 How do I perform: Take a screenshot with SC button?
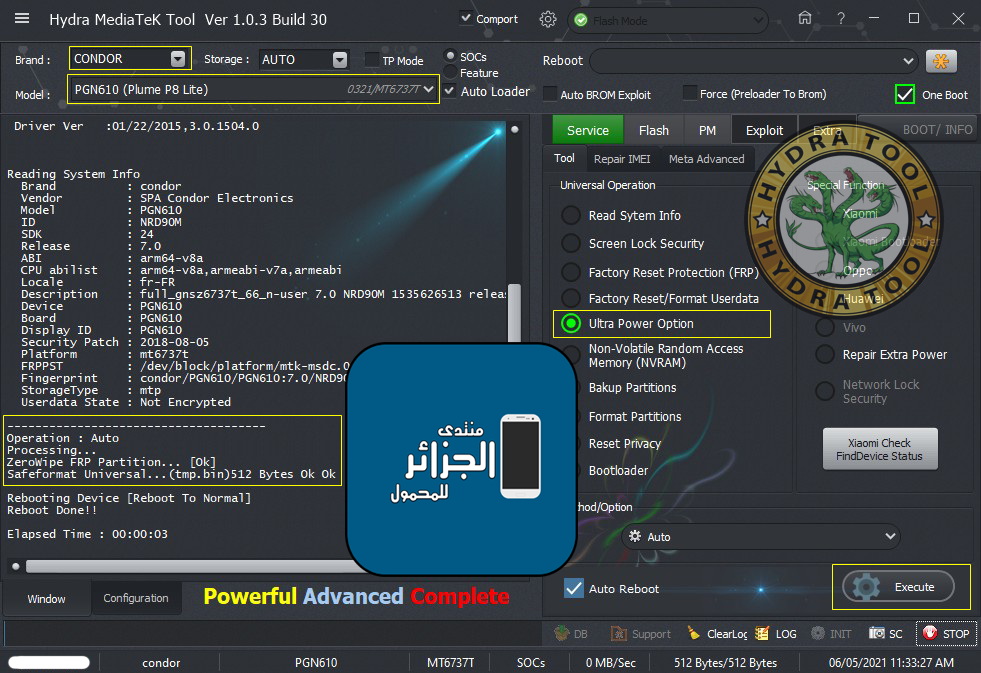pyautogui.click(x=886, y=633)
